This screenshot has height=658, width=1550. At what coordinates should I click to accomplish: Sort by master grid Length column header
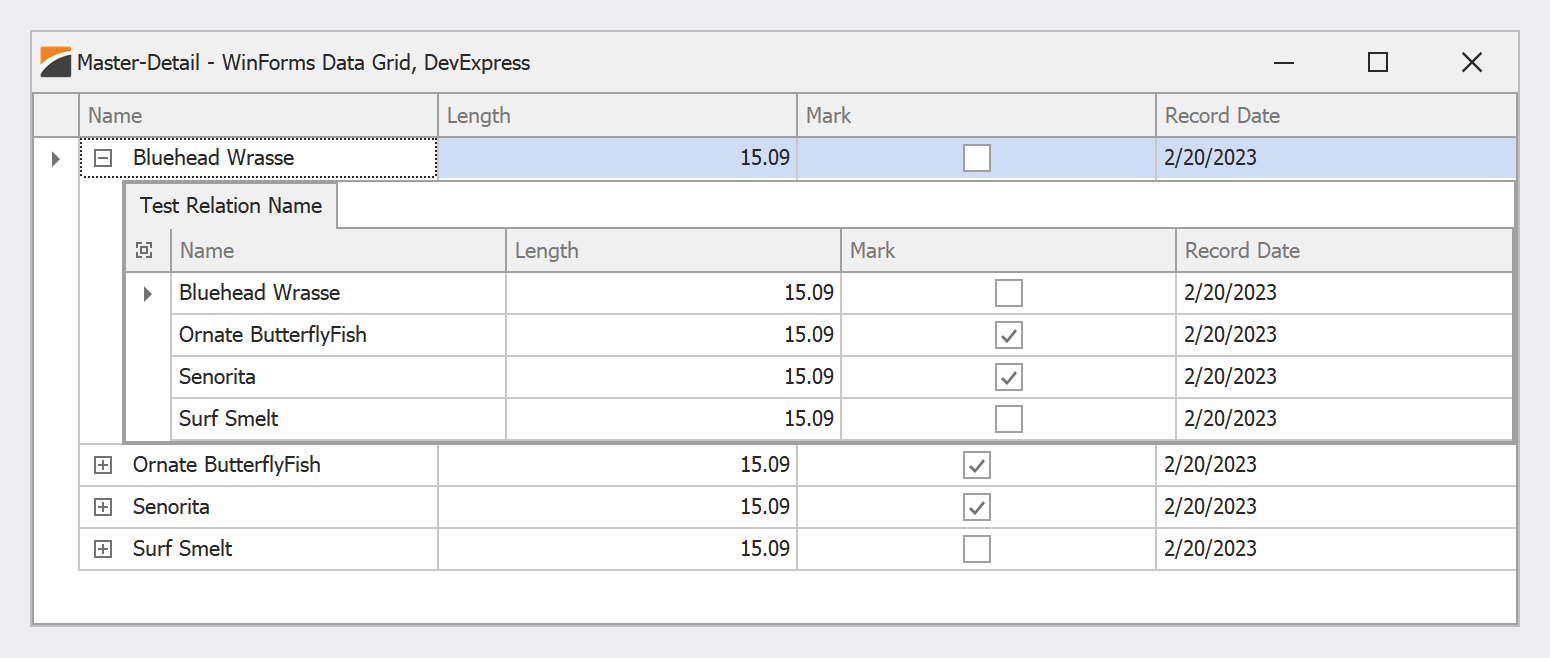617,116
